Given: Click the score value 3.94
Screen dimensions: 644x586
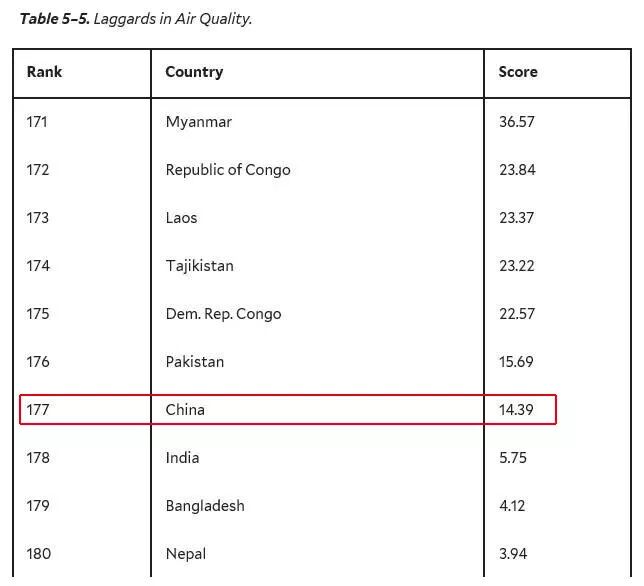Looking at the screenshot, I should (513, 554).
